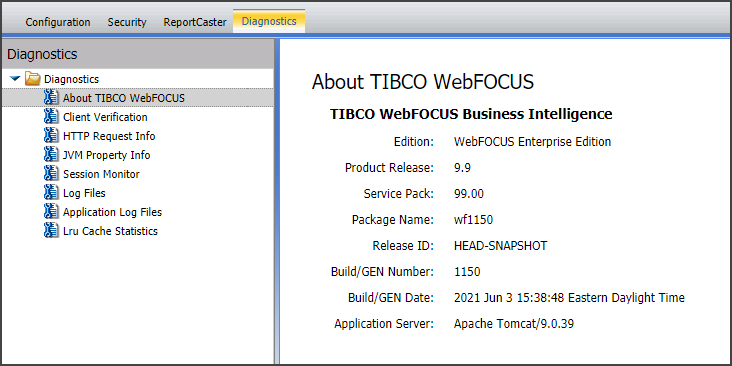Switch to the Security tab

pos(127,22)
